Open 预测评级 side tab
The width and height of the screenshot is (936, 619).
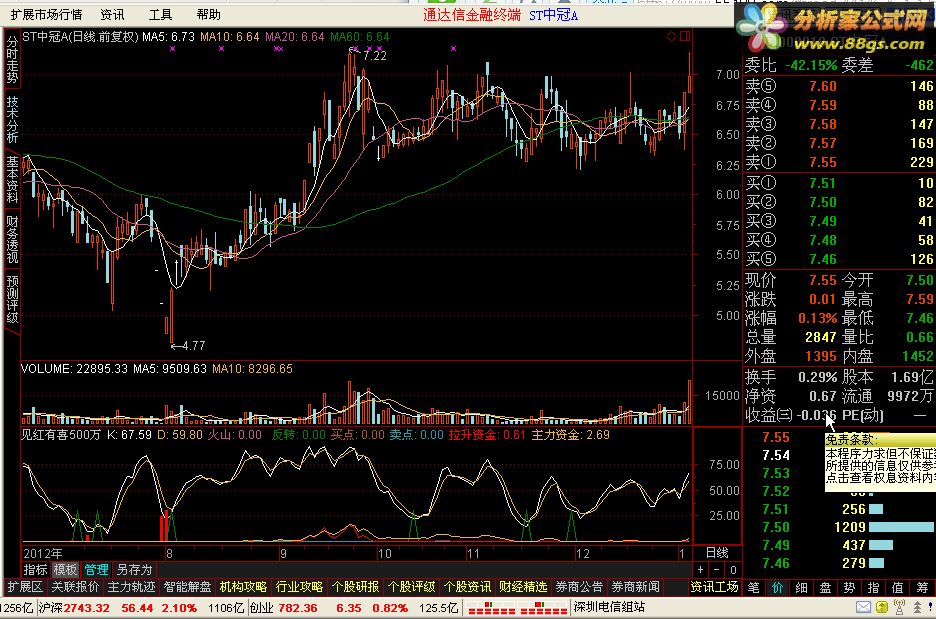coord(12,299)
